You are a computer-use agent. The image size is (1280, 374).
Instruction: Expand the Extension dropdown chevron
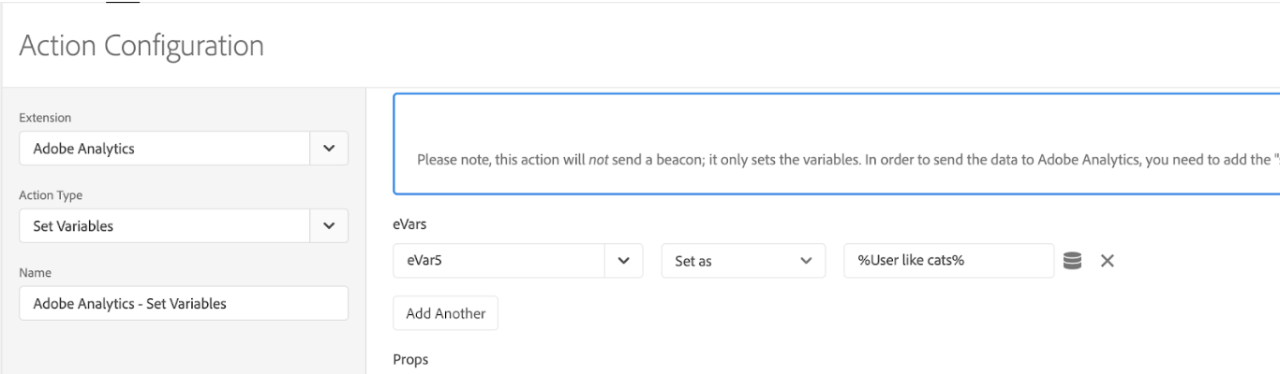click(x=329, y=148)
